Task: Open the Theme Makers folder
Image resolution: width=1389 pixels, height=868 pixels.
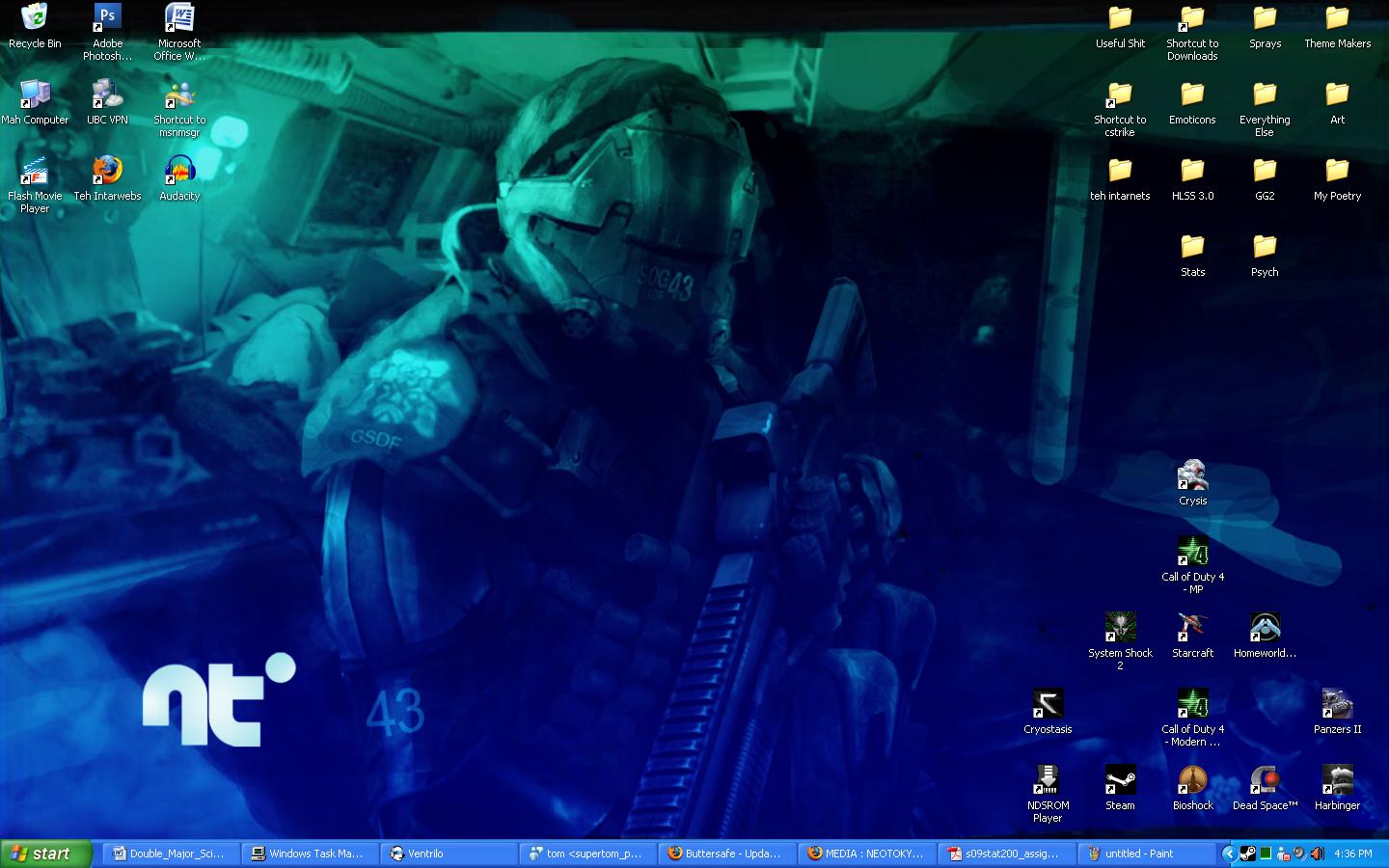Action: point(1337,27)
